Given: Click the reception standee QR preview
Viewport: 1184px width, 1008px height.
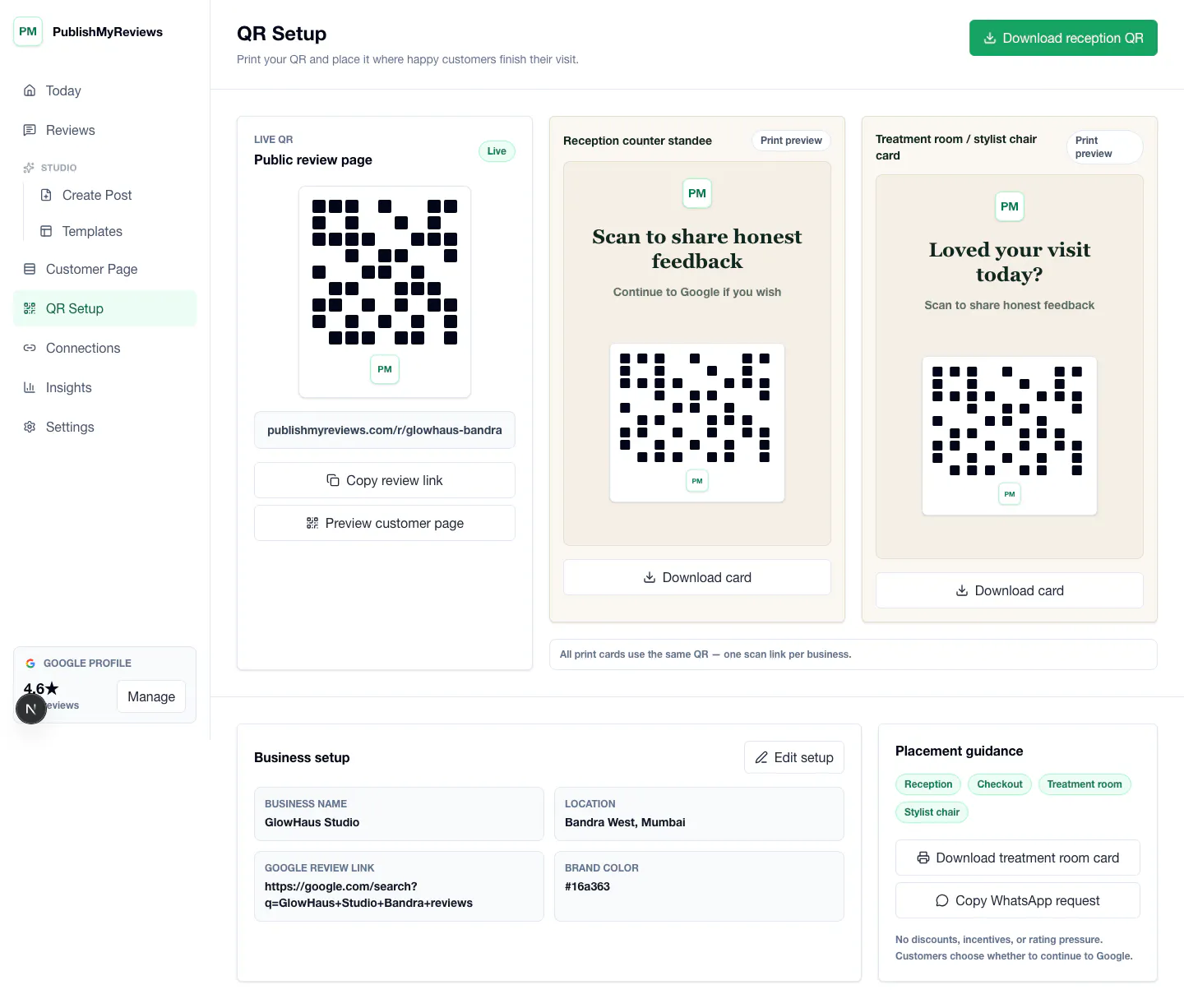Looking at the screenshot, I should click(697, 423).
